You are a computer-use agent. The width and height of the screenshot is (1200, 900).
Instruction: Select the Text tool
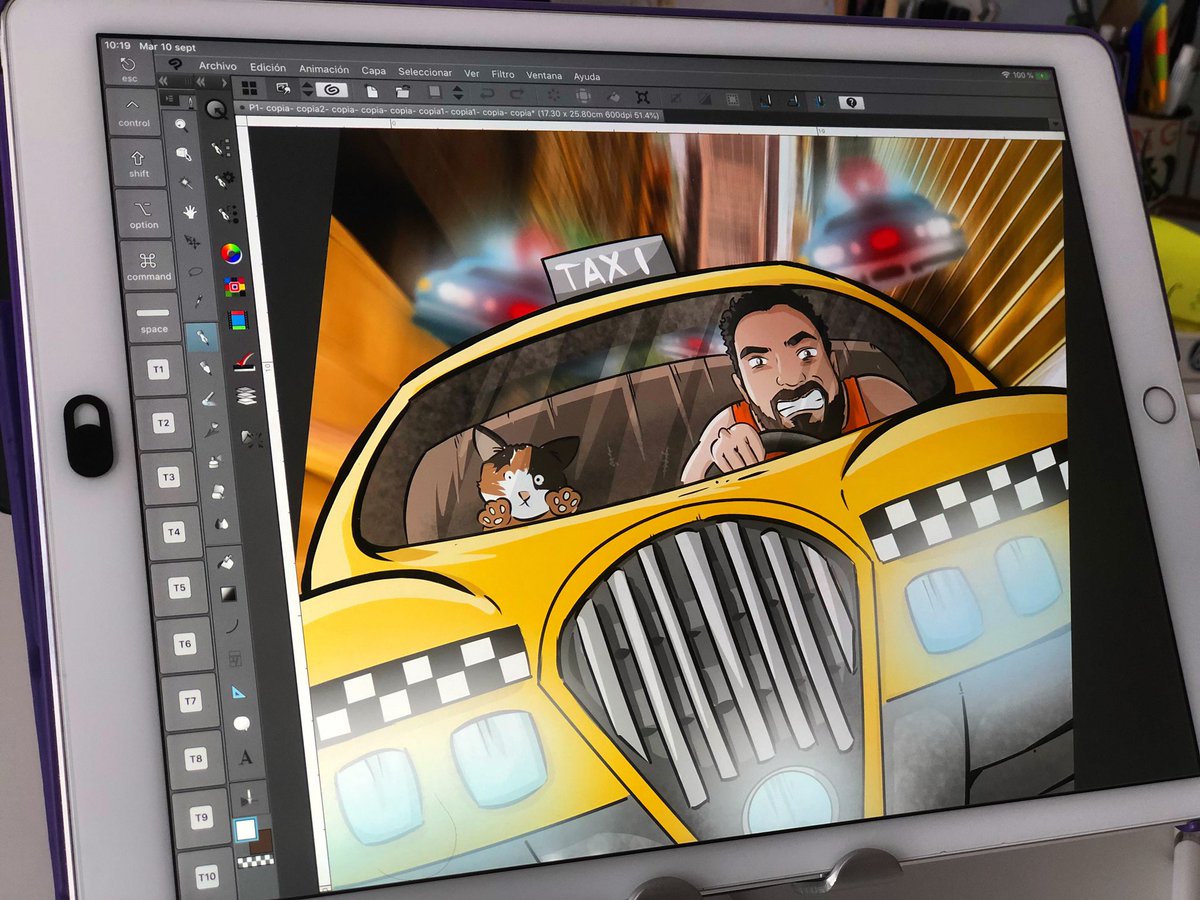pos(245,757)
